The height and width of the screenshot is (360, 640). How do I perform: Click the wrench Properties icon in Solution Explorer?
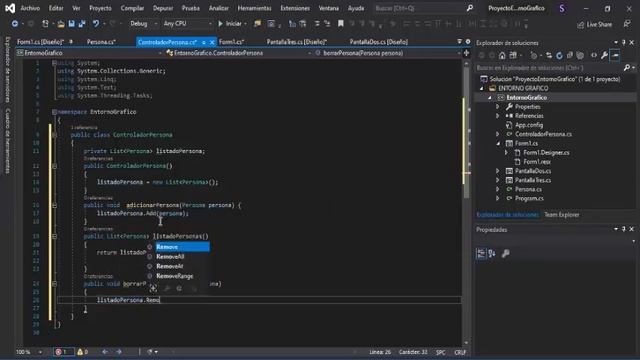pyautogui.click(x=604, y=55)
